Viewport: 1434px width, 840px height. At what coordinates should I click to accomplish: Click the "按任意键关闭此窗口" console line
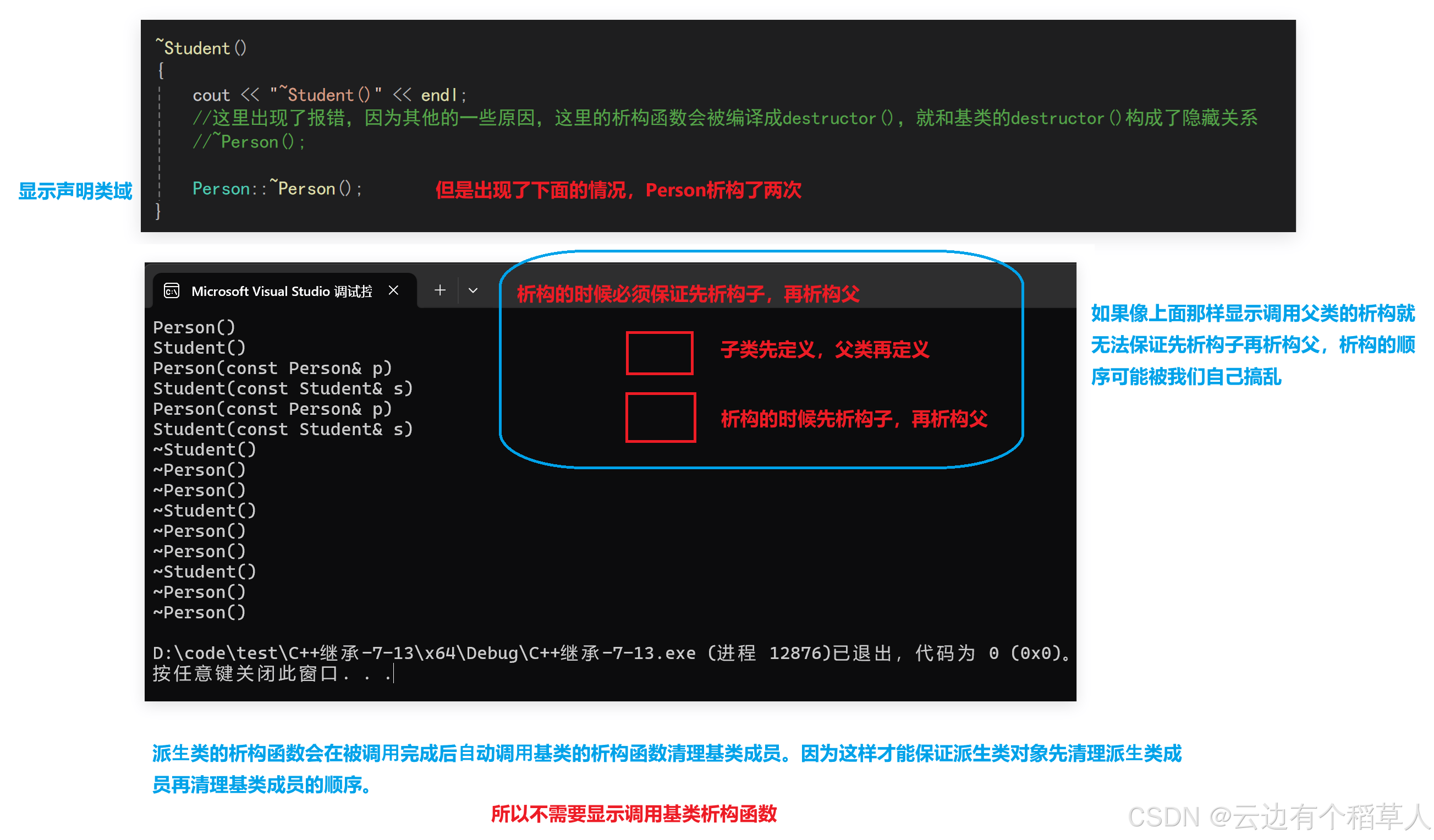coord(273,673)
